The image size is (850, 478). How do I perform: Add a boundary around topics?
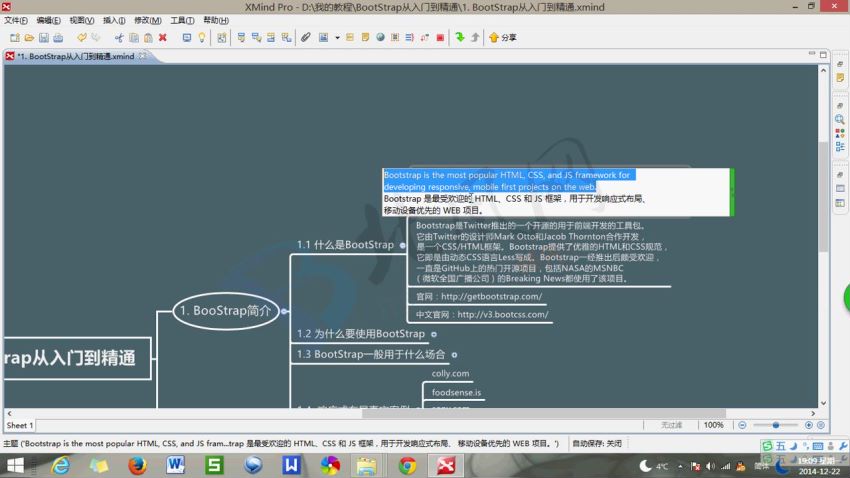click(395, 37)
